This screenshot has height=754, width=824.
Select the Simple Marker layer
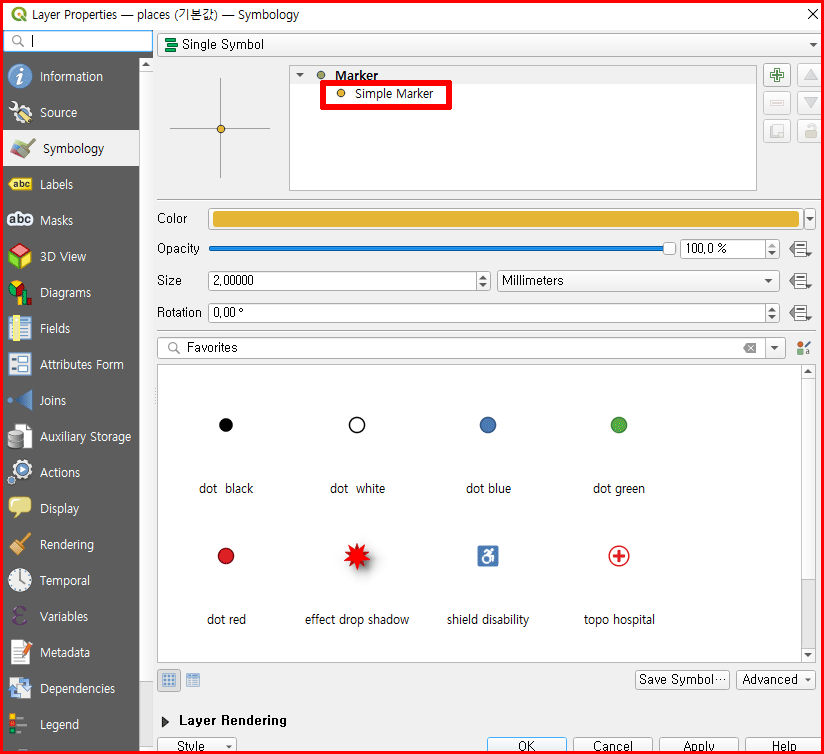tap(394, 94)
